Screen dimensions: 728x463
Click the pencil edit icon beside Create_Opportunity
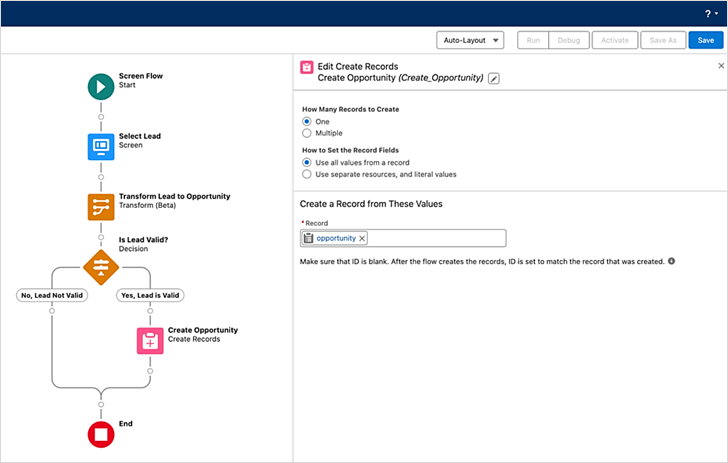494,78
